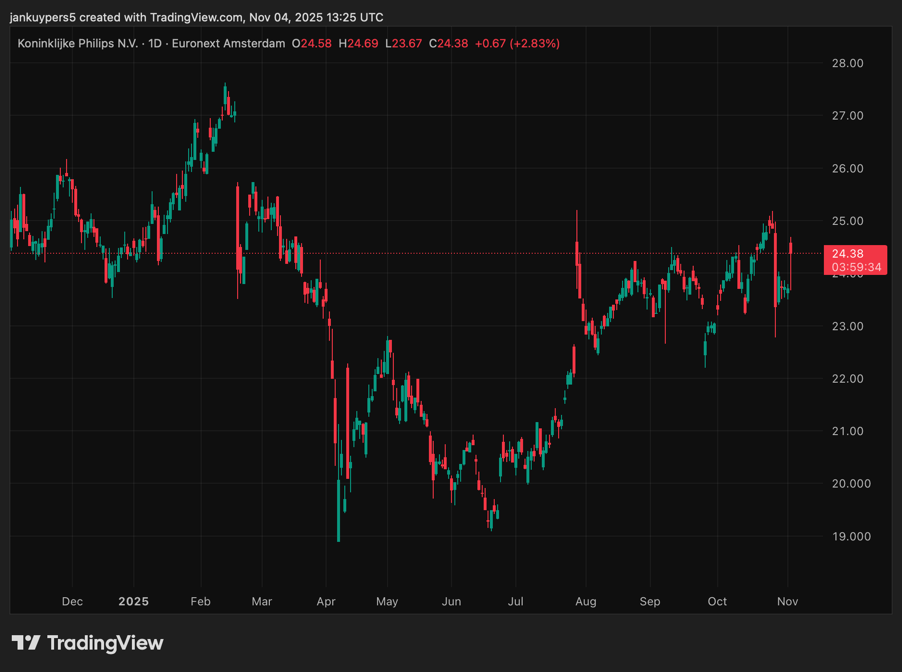Click the Apr time axis label
The height and width of the screenshot is (672, 902).
click(326, 601)
